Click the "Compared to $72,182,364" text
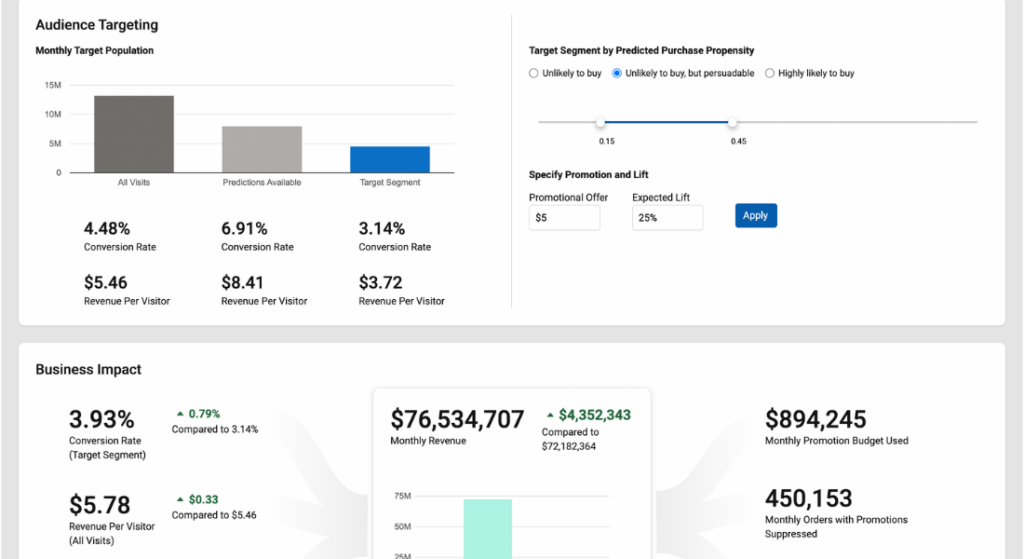The image size is (1024, 559). click(570, 439)
